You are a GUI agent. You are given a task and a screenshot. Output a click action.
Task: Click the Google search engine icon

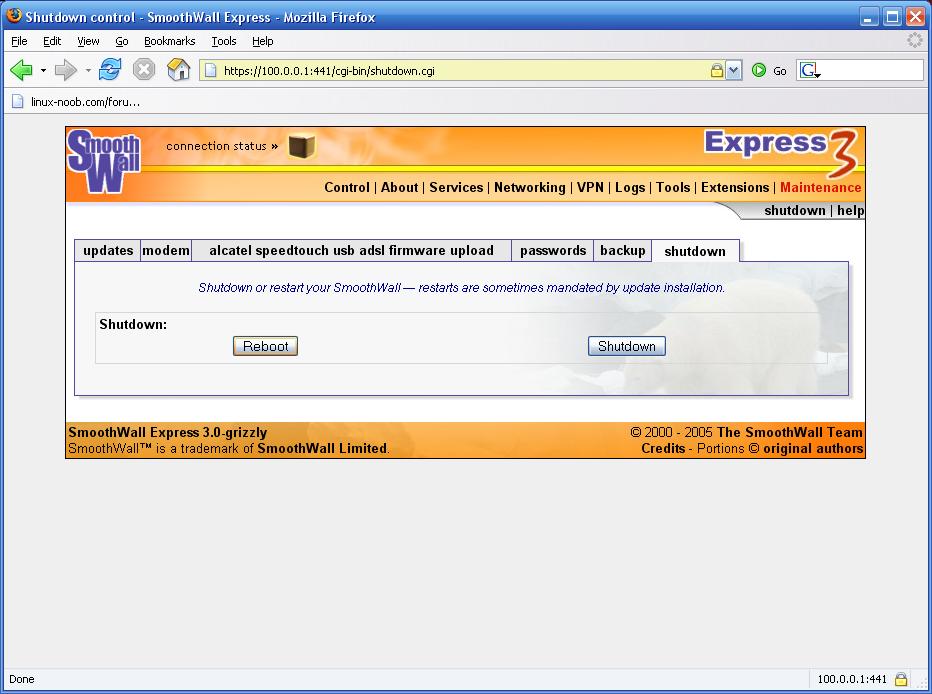[x=810, y=71]
